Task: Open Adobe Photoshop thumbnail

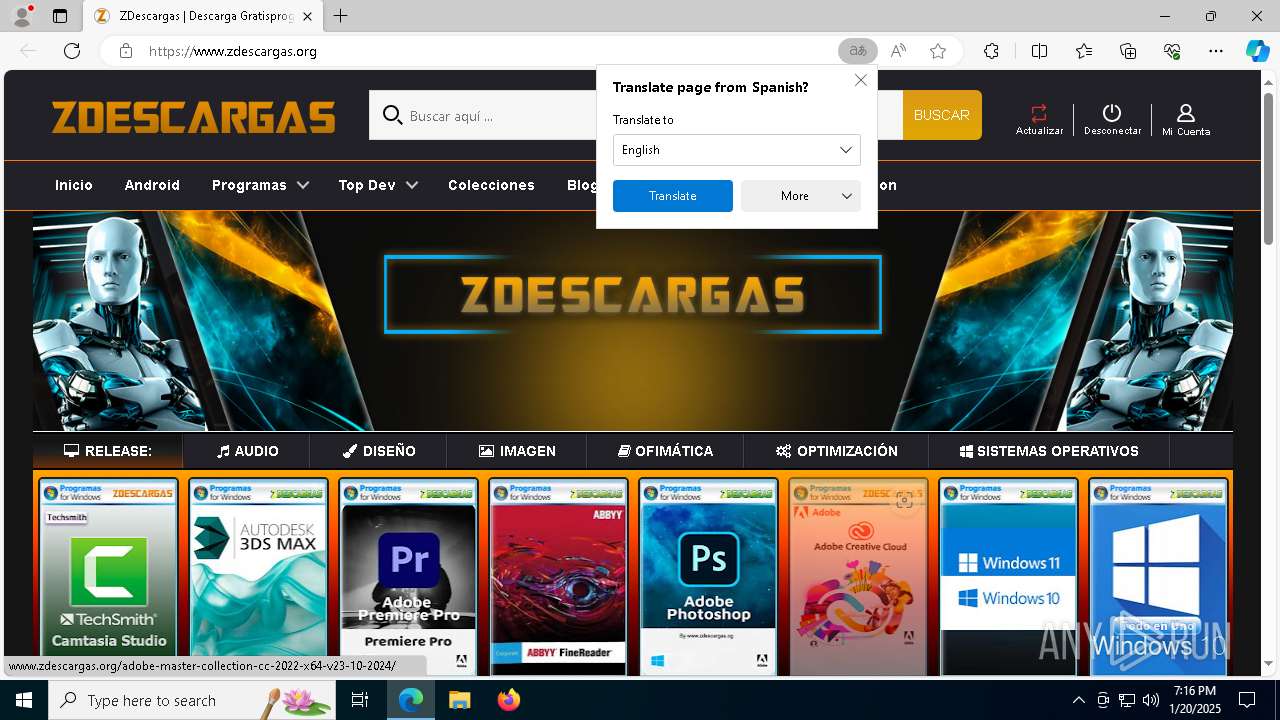Action: [708, 575]
